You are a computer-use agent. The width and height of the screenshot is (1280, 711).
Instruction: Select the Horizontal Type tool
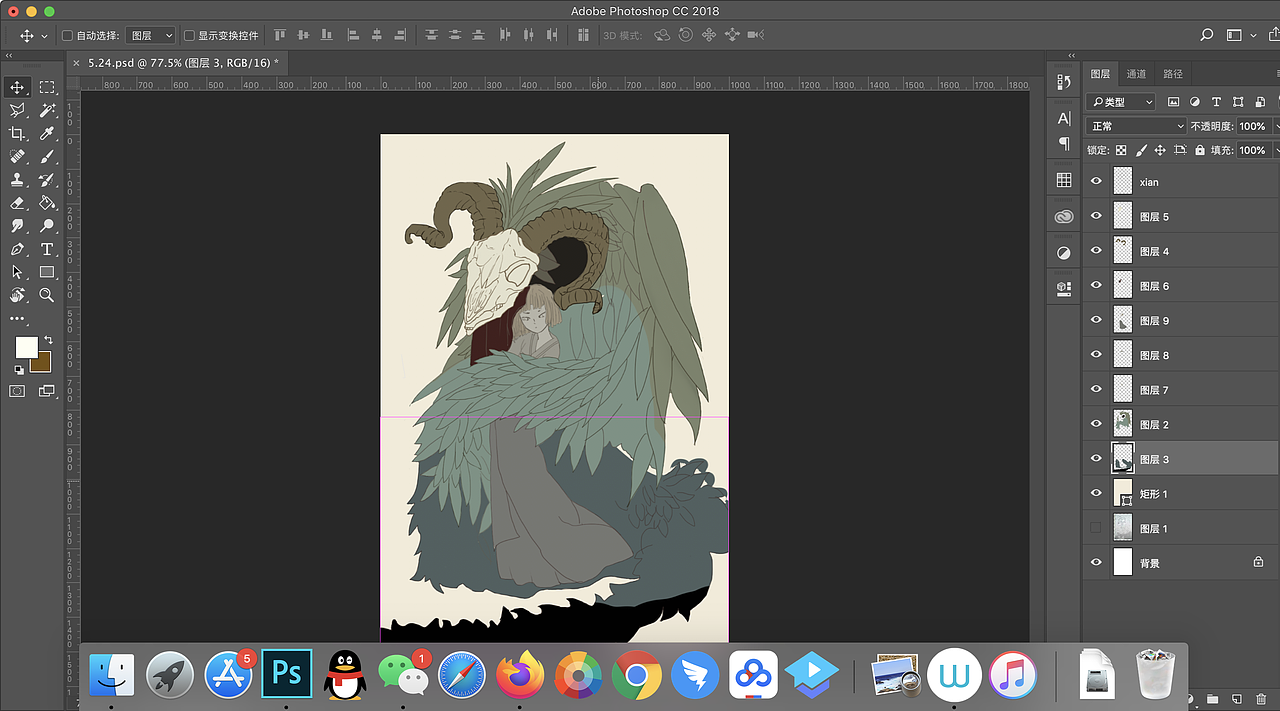tap(47, 249)
